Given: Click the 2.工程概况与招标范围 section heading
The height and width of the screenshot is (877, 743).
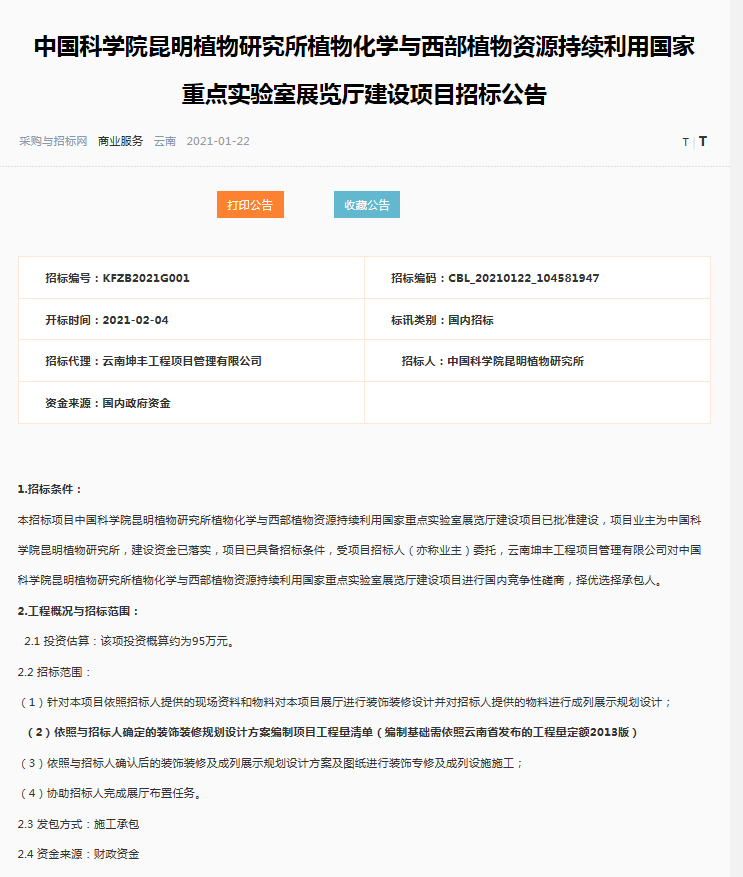Looking at the screenshot, I should pyautogui.click(x=79, y=610).
